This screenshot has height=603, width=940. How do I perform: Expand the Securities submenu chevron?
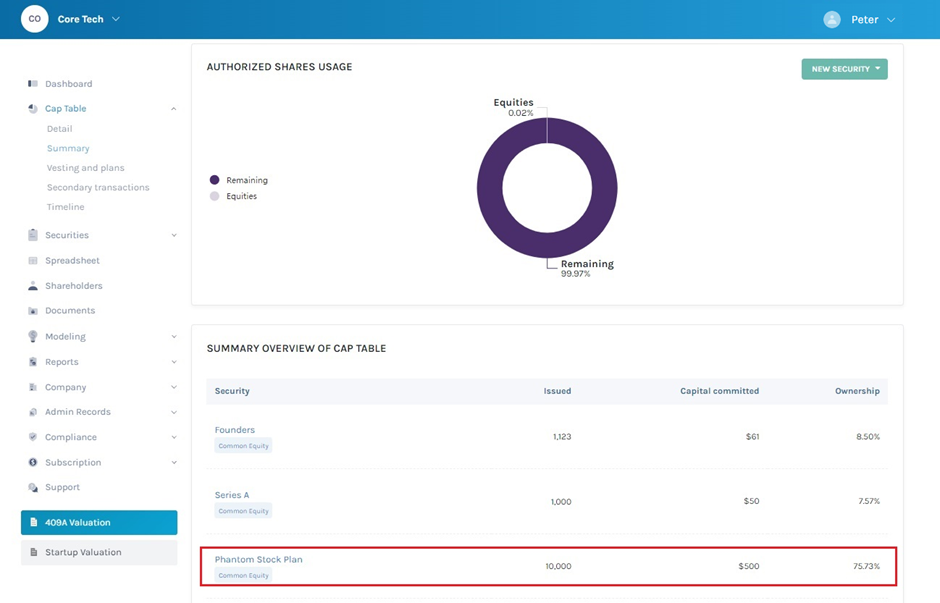tap(174, 235)
